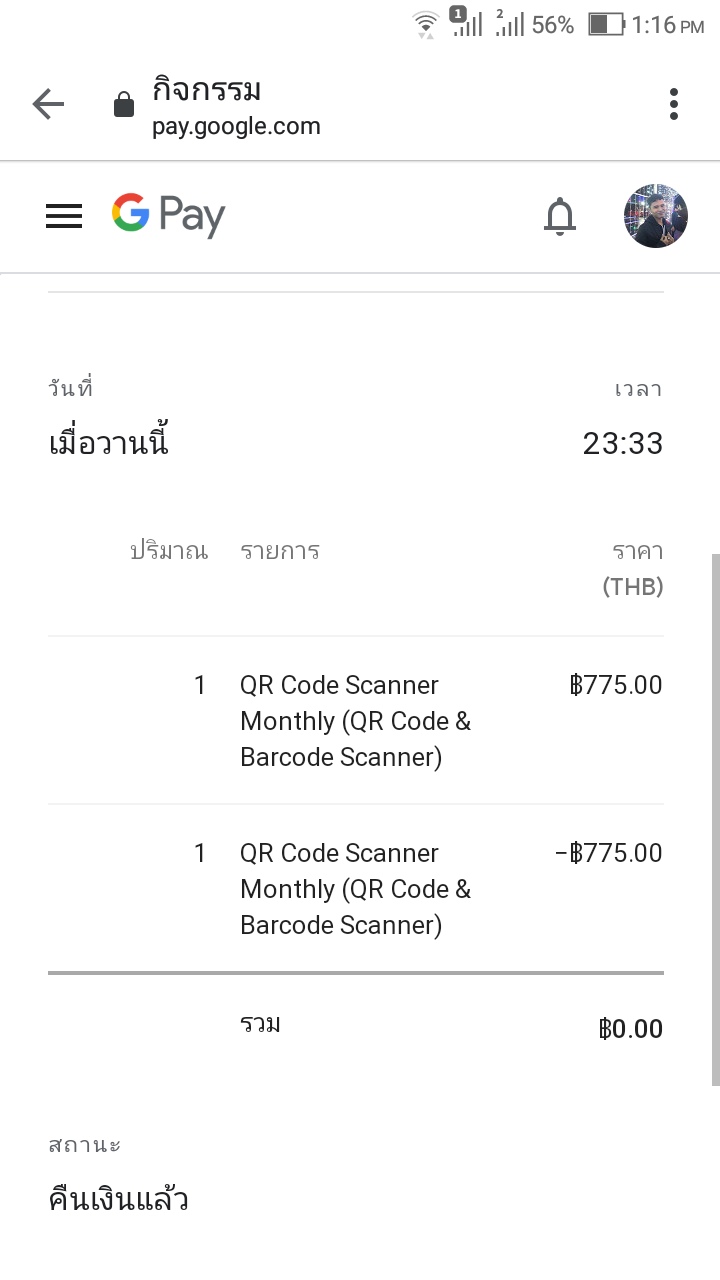Open notifications bell

[x=560, y=216]
